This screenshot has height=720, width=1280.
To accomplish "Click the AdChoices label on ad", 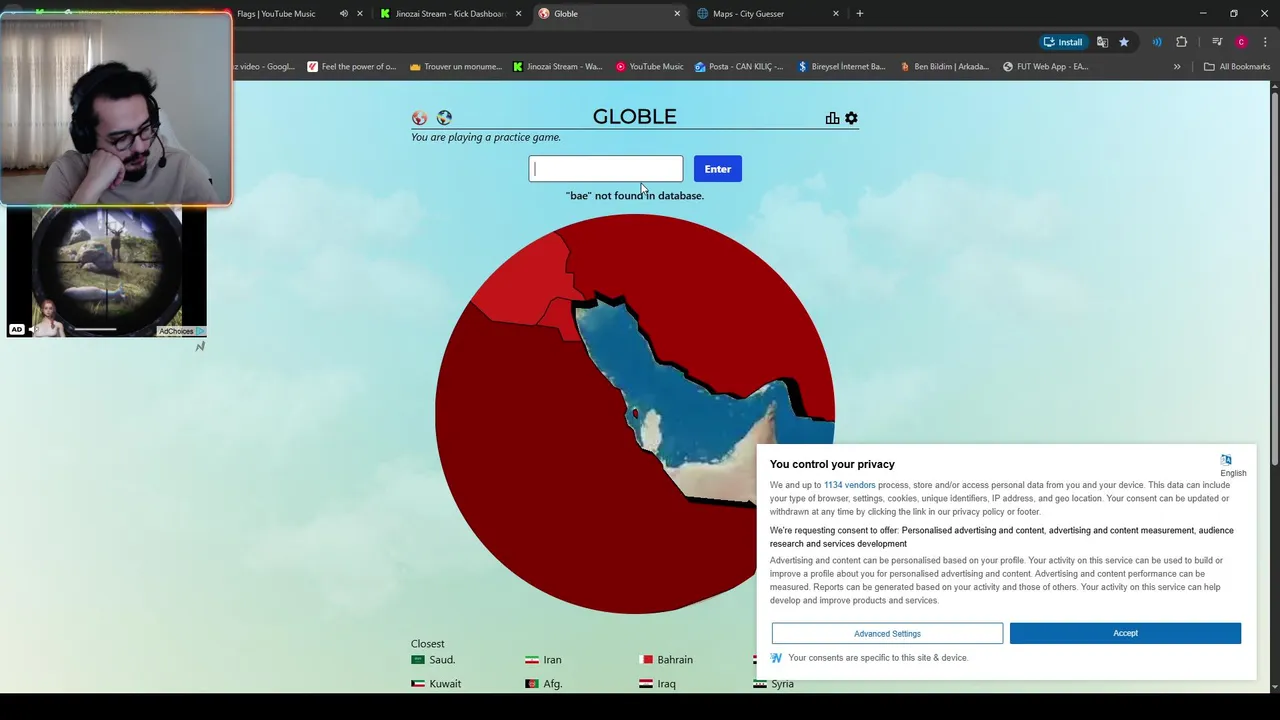I will click(181, 331).
